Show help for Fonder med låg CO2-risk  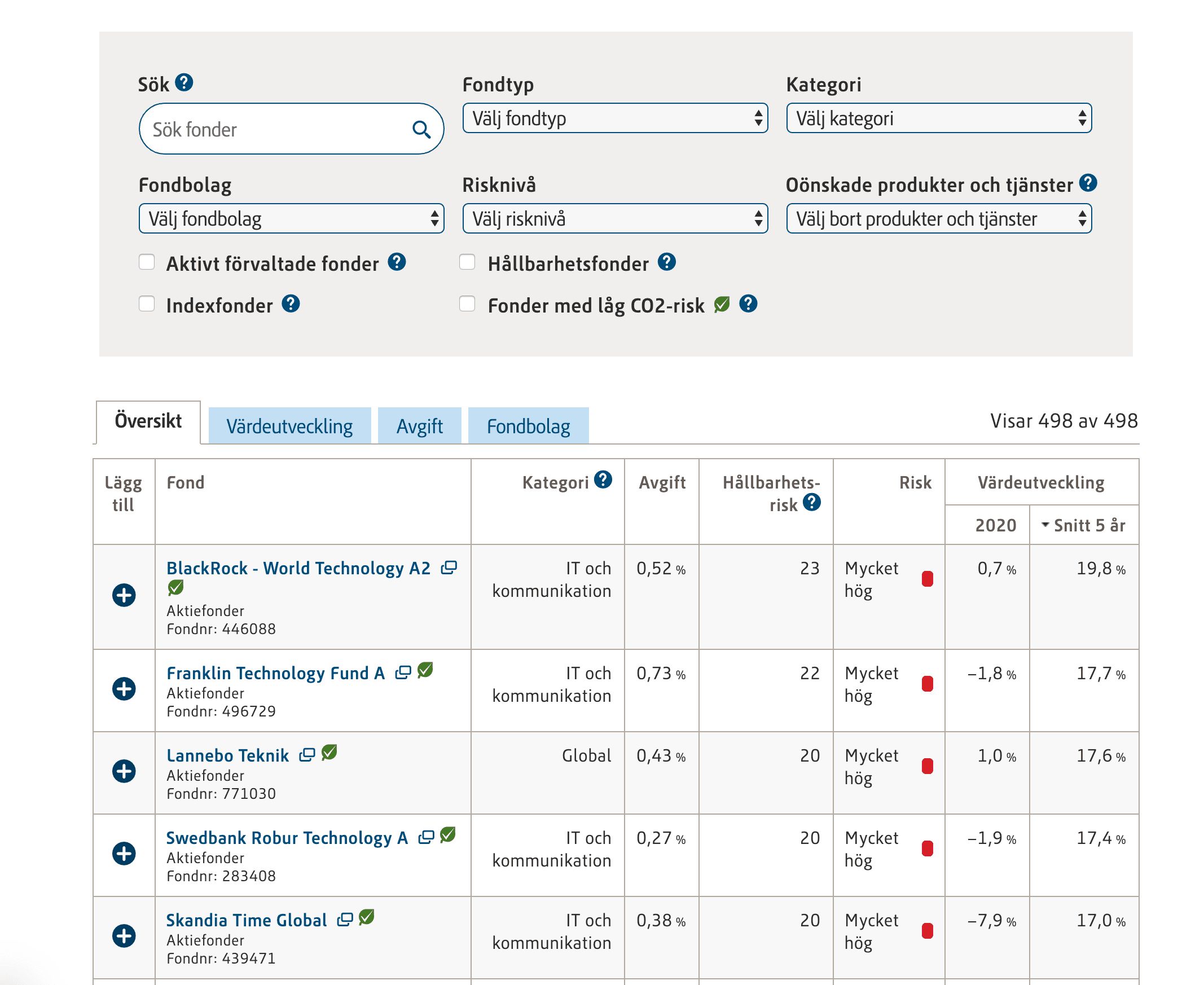748,304
